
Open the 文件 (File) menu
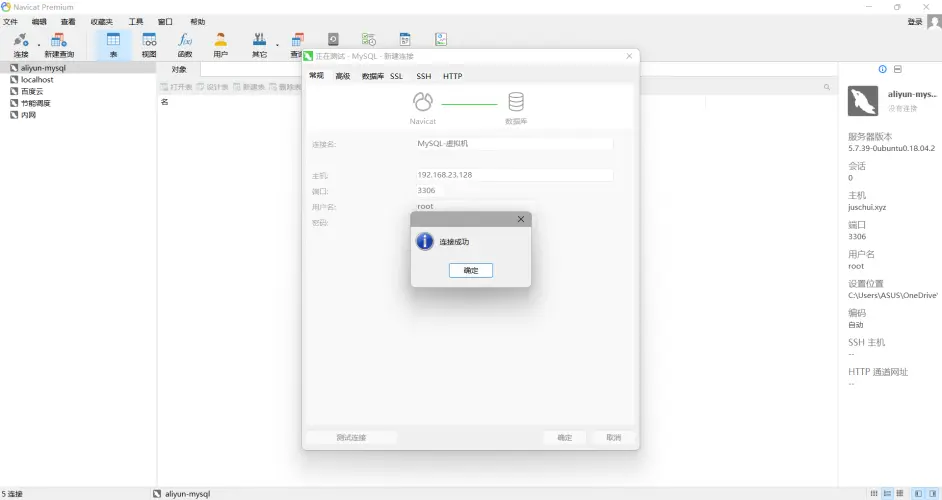tap(10, 22)
